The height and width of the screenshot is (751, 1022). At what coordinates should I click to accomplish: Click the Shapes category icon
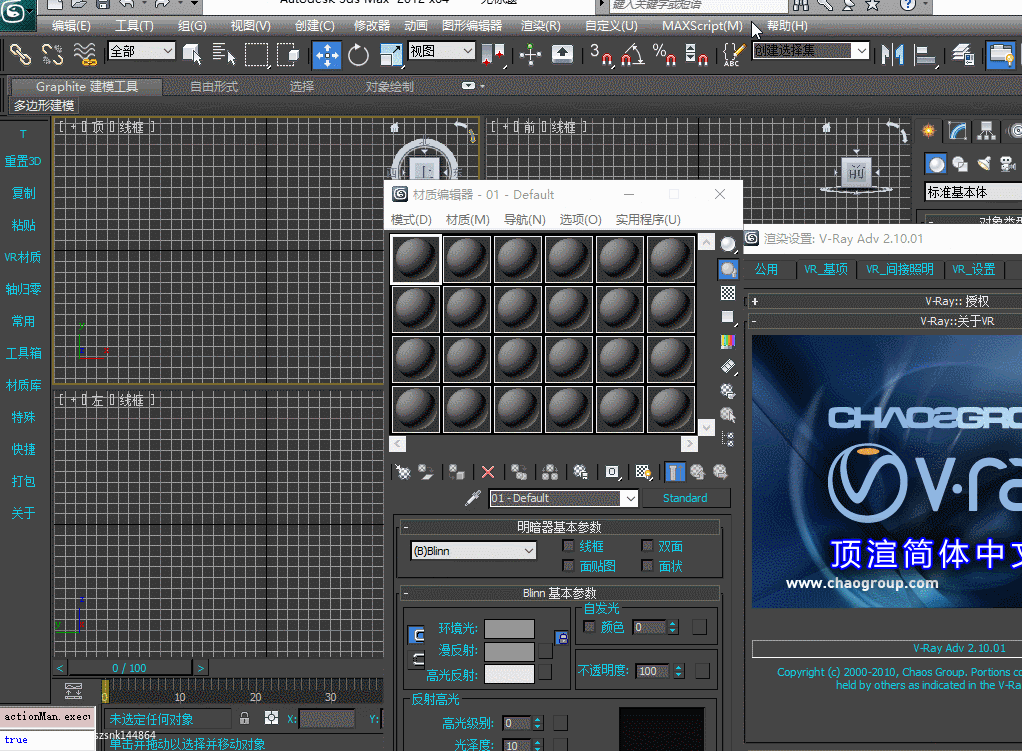tap(959, 164)
